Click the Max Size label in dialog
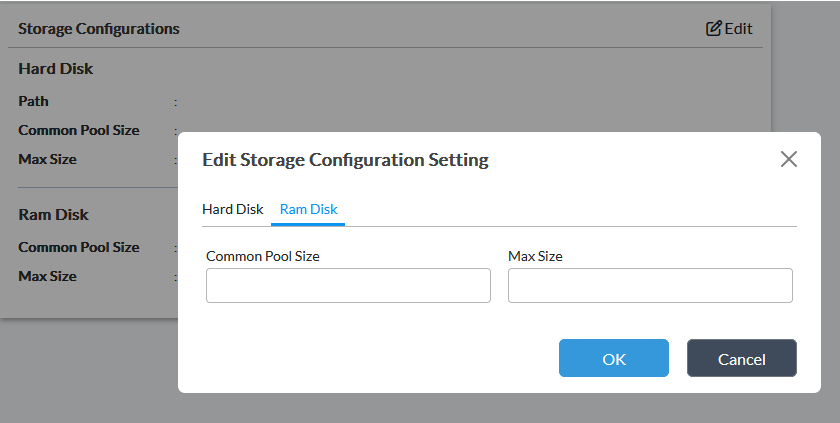The height and width of the screenshot is (423, 840). [x=535, y=256]
